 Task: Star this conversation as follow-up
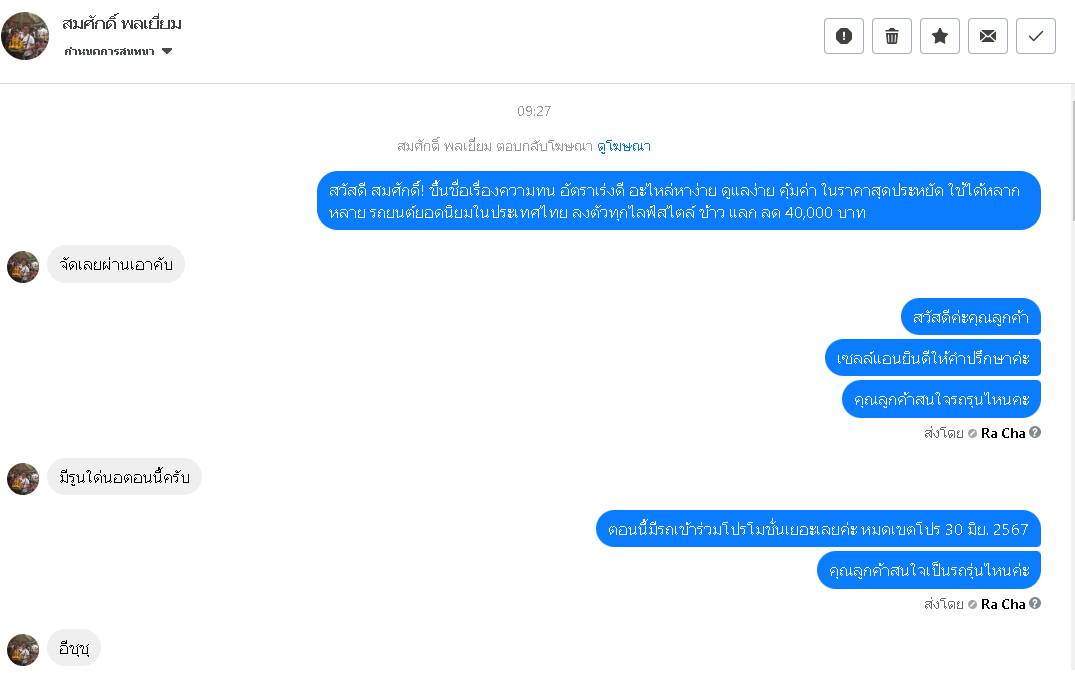939,36
